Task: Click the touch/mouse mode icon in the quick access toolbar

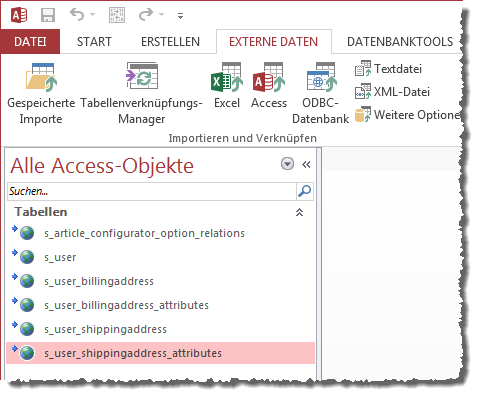Action: point(117,15)
